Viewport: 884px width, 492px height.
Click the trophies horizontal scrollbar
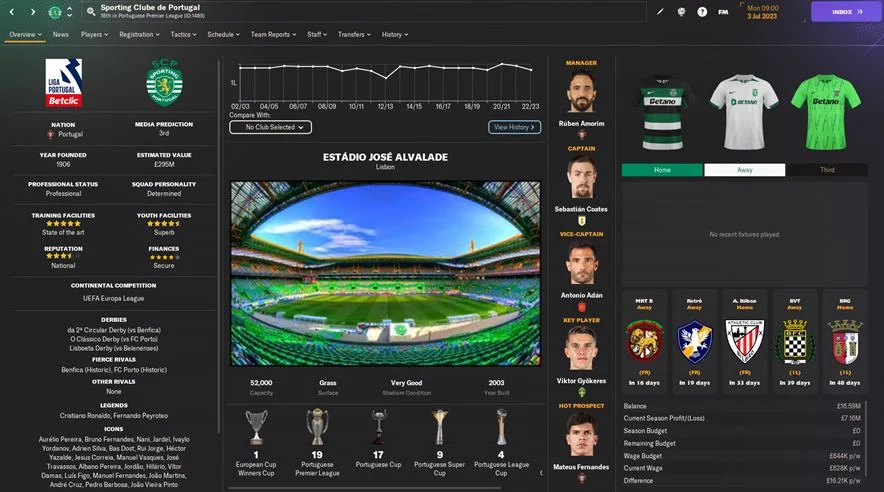365,488
